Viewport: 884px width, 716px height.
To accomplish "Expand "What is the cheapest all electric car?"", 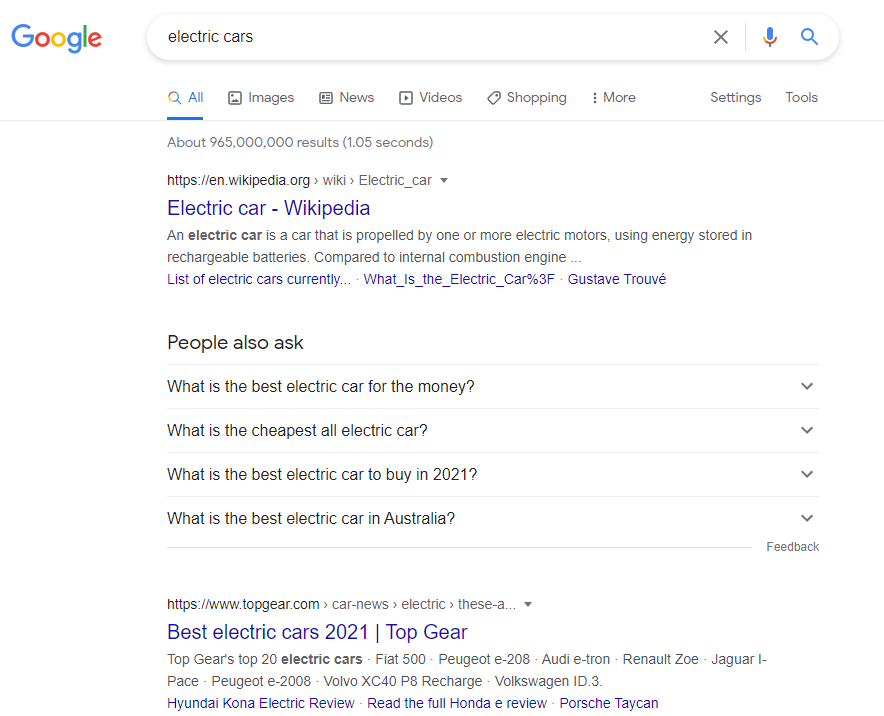I will coord(807,430).
